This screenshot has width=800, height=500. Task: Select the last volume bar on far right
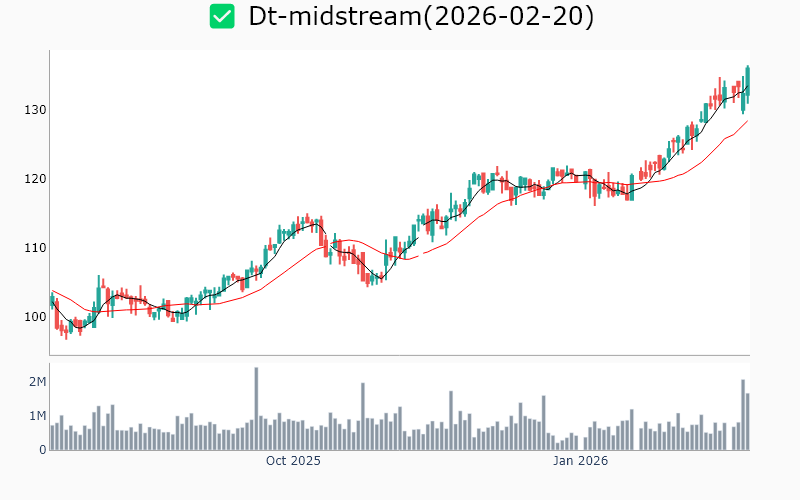(747, 421)
